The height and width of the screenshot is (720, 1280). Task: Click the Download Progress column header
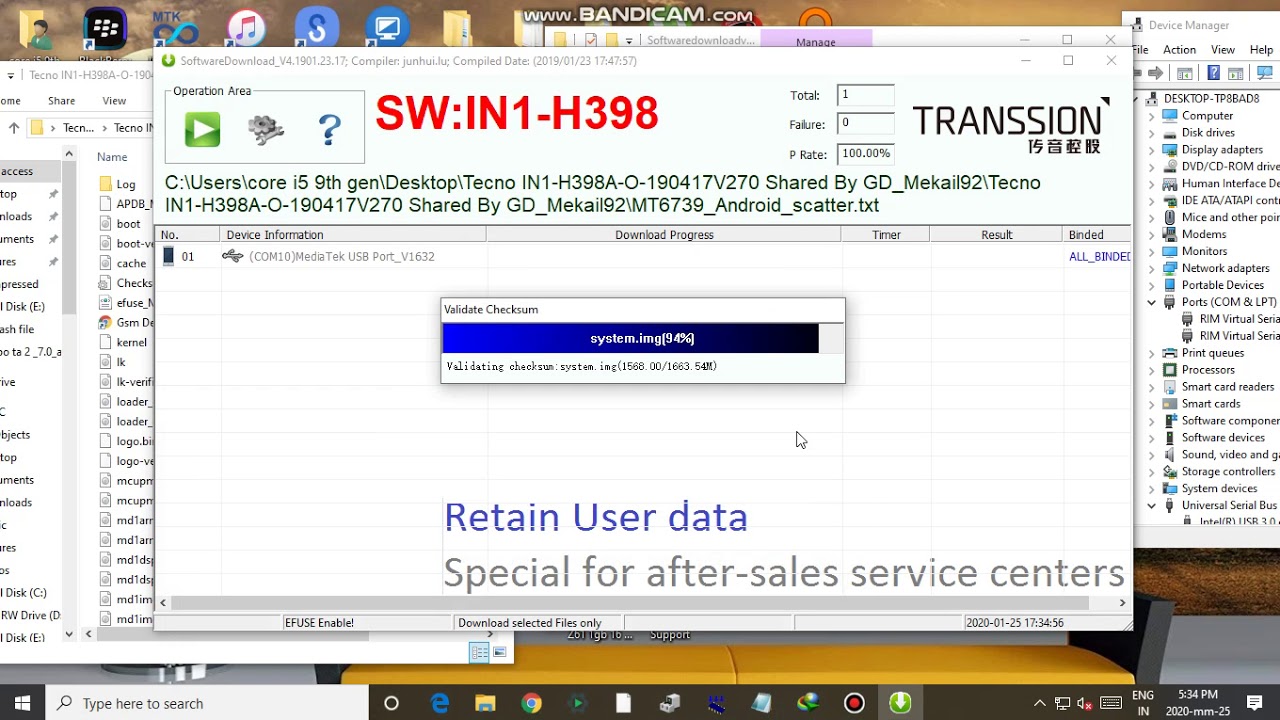coord(664,235)
